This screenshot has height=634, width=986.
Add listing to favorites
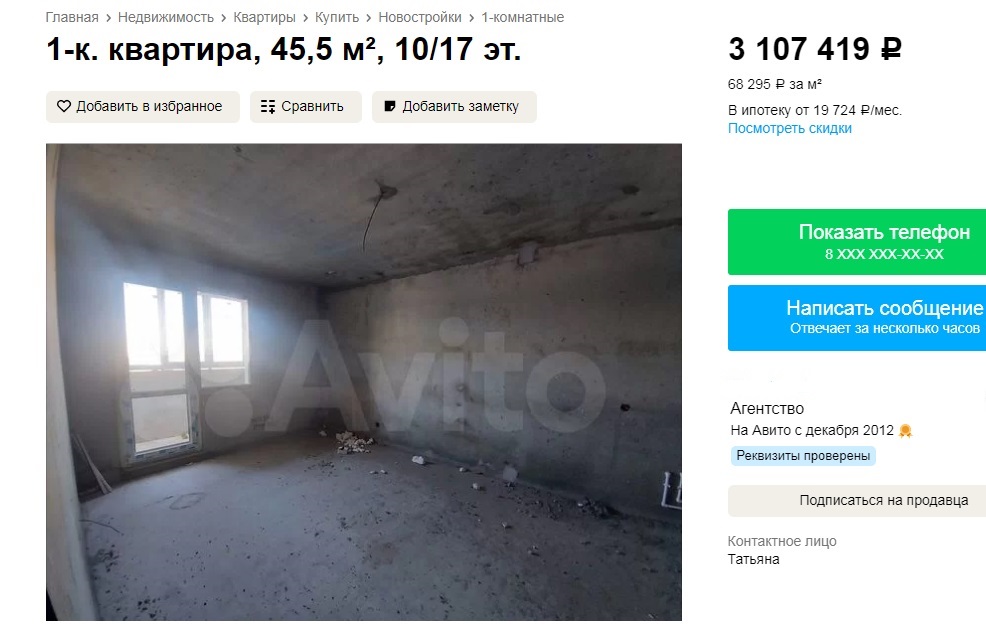(143, 107)
